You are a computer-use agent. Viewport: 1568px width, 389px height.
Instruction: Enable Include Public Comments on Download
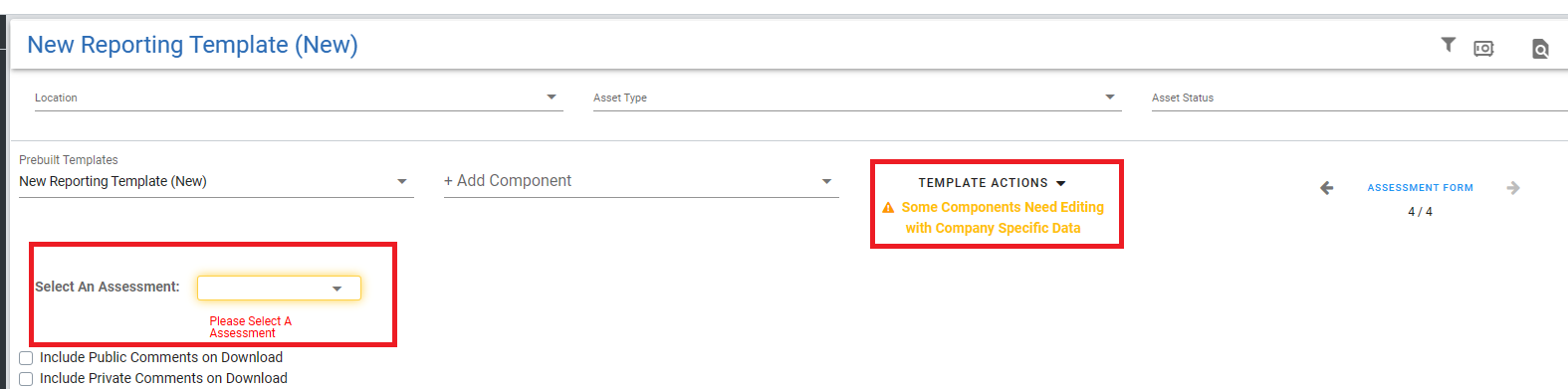click(x=26, y=358)
